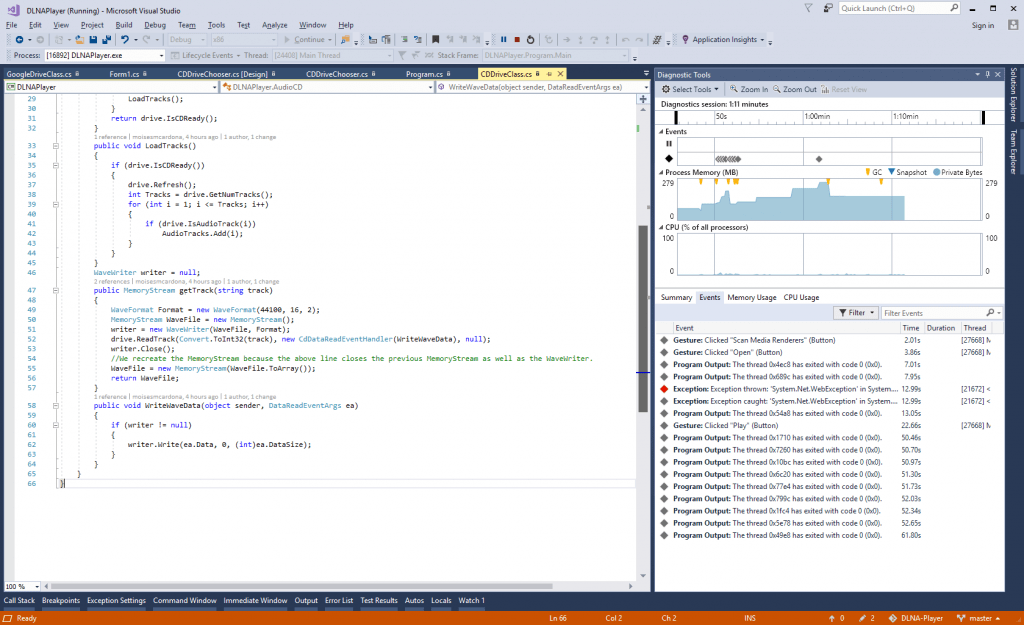1024x625 pixels.
Task: Switch to the Memory Usage tab
Action: tap(751, 297)
